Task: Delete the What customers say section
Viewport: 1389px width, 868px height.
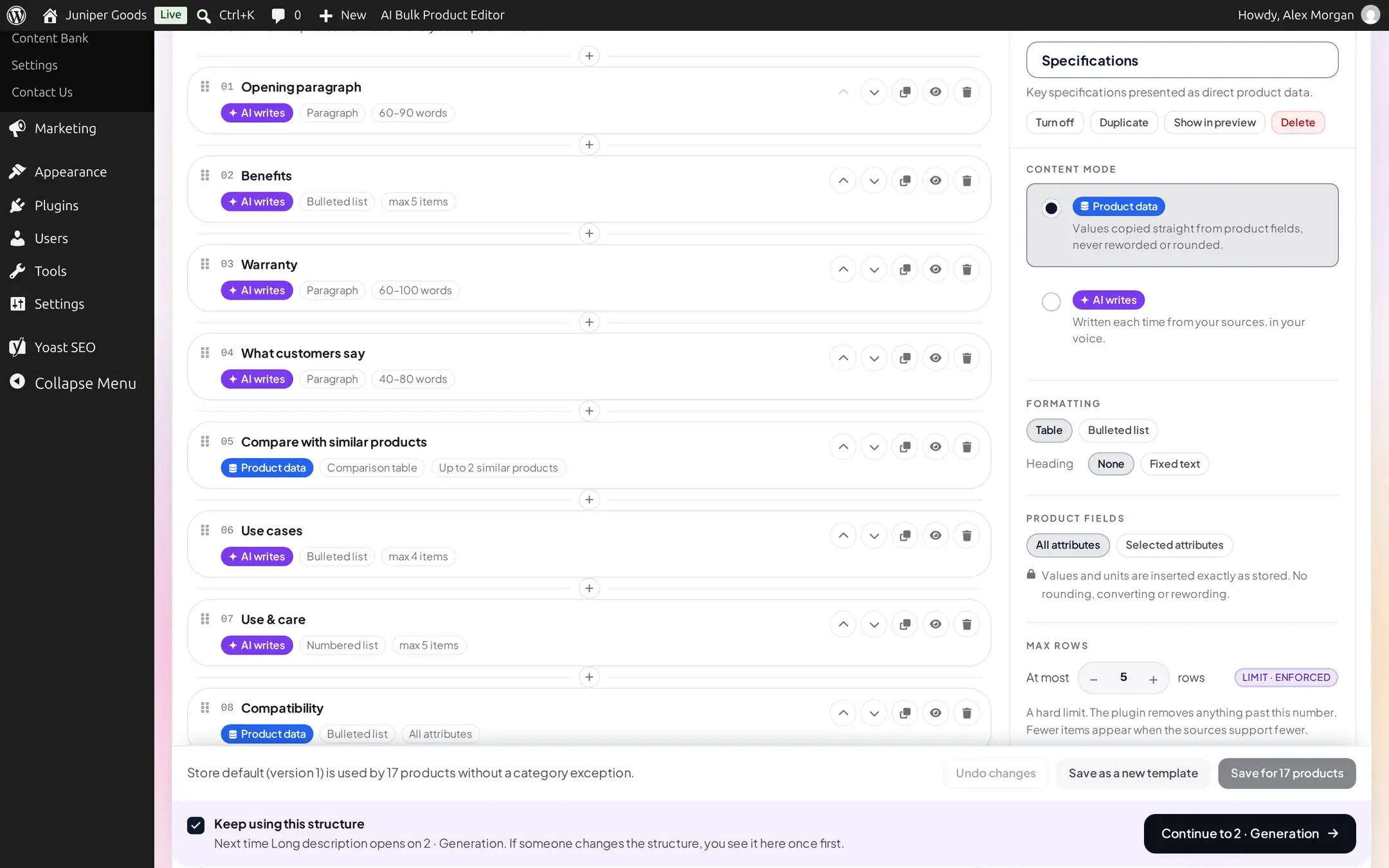Action: (967, 358)
